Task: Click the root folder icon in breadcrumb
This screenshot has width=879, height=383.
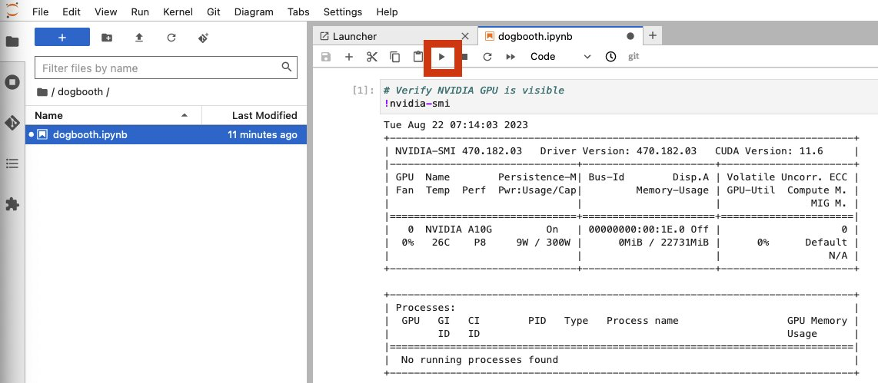Action: [42, 92]
